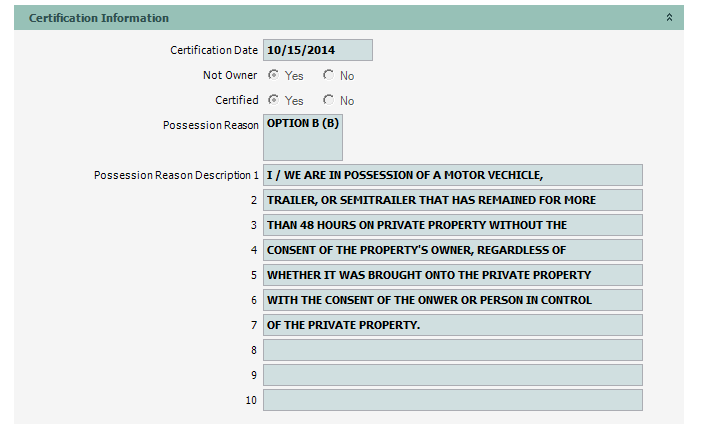
Task: Select No for Certified
Action: click(328, 100)
